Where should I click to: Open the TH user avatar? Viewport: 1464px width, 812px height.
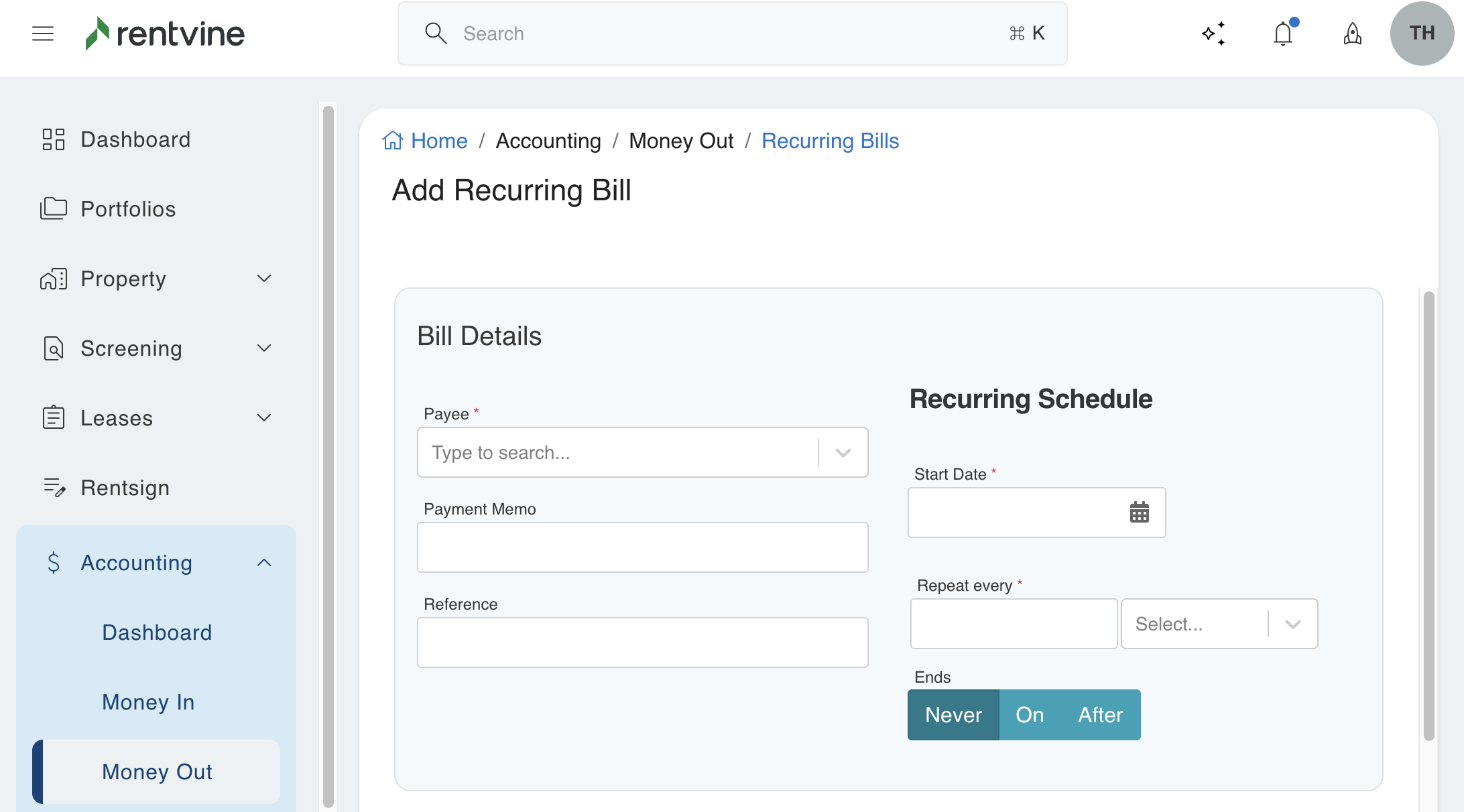[1422, 33]
